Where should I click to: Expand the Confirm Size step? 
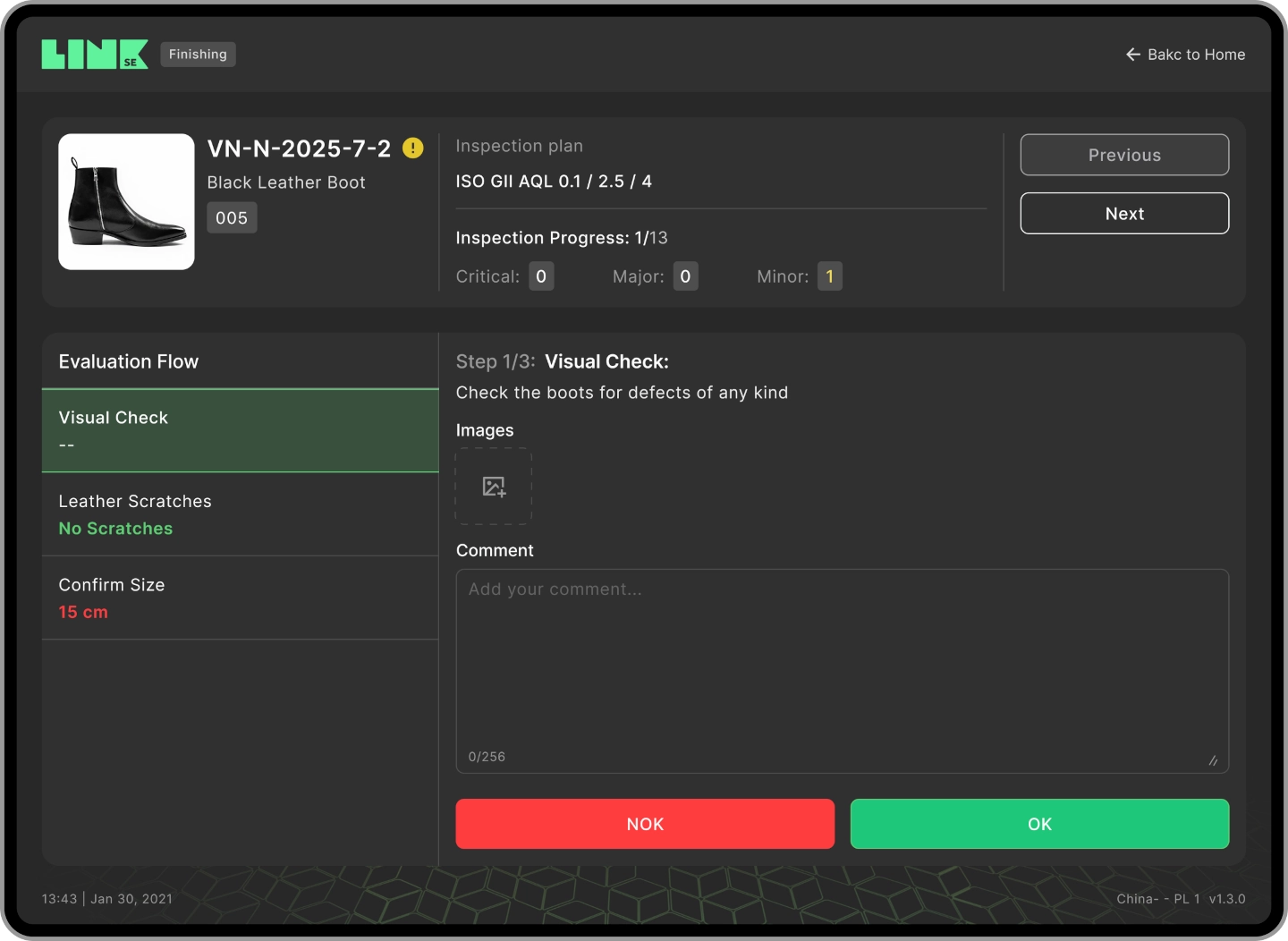point(239,598)
